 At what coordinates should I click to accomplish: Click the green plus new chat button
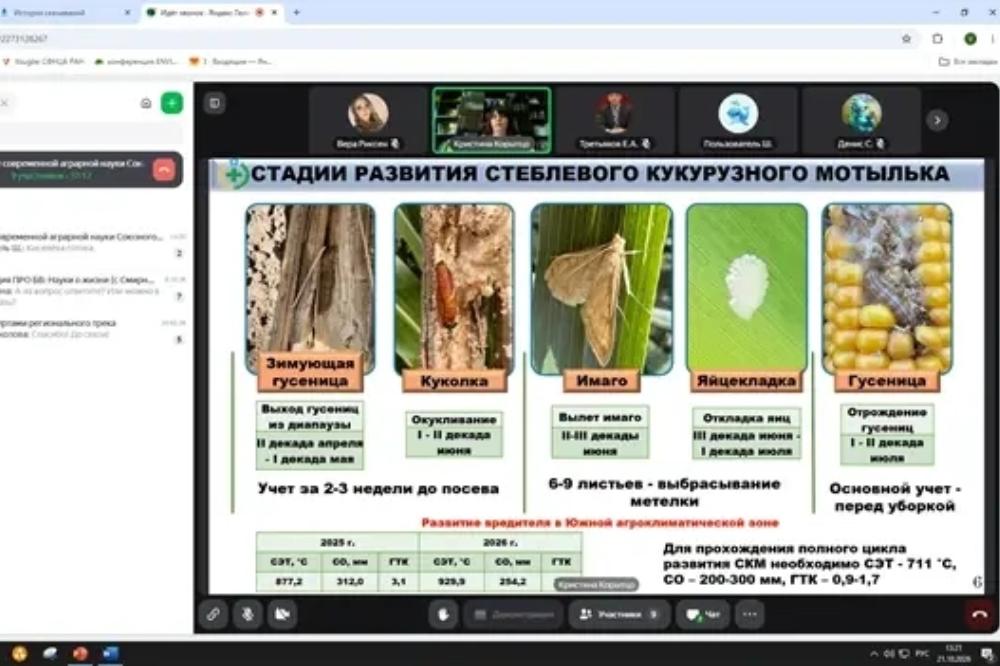(x=172, y=103)
